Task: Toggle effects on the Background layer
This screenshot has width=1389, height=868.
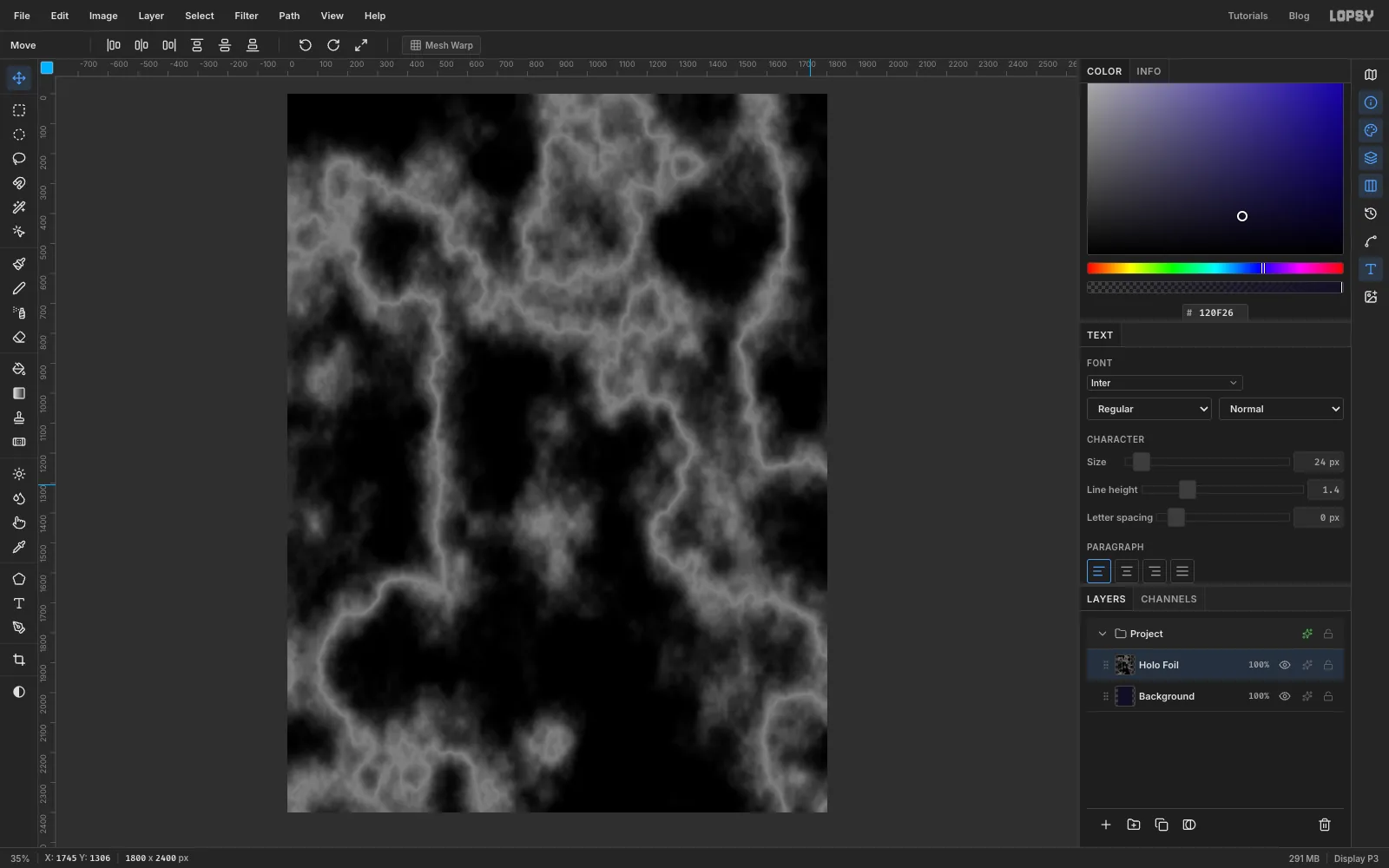Action: click(x=1307, y=696)
